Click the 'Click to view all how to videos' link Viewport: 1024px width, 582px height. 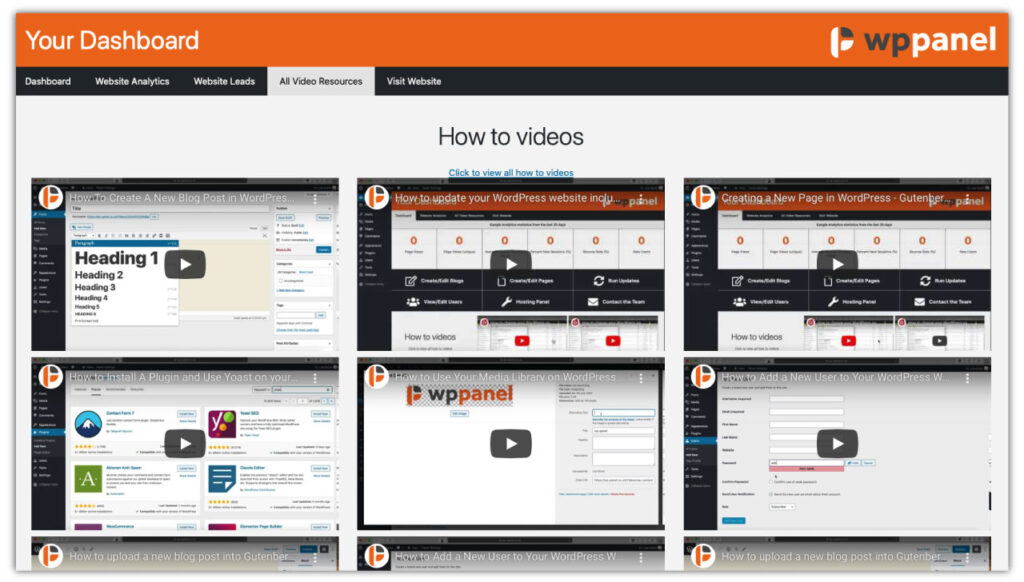pyautogui.click(x=511, y=172)
